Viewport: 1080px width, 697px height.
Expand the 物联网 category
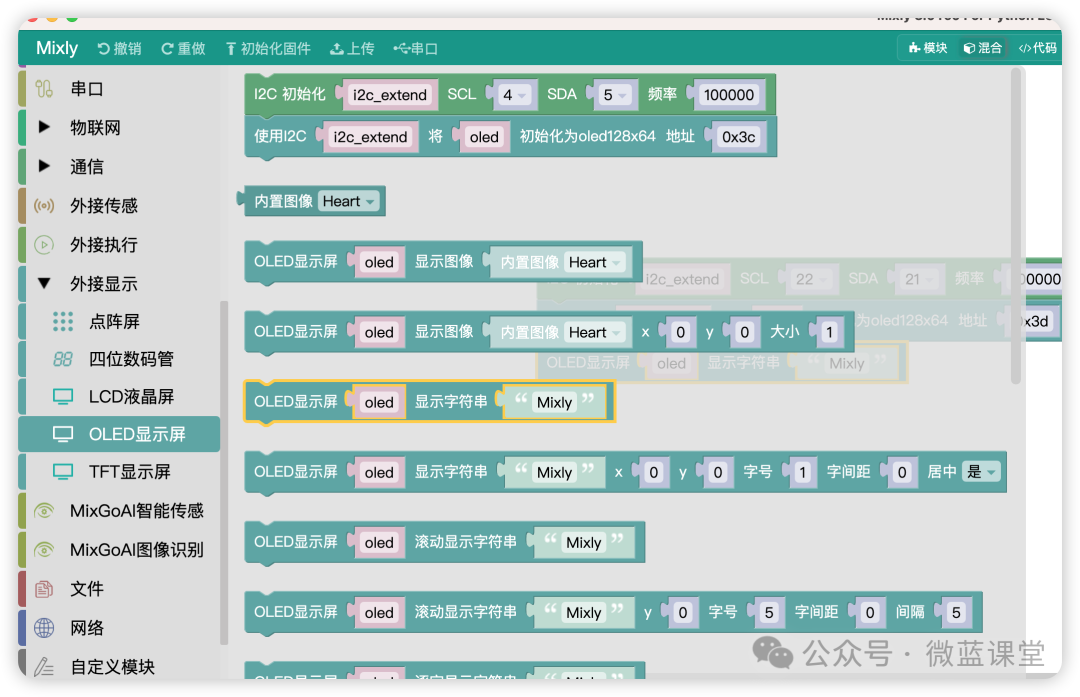44,127
